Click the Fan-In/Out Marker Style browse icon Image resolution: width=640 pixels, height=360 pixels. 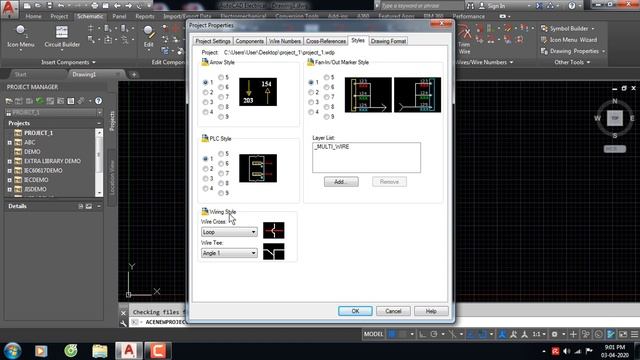click(310, 62)
